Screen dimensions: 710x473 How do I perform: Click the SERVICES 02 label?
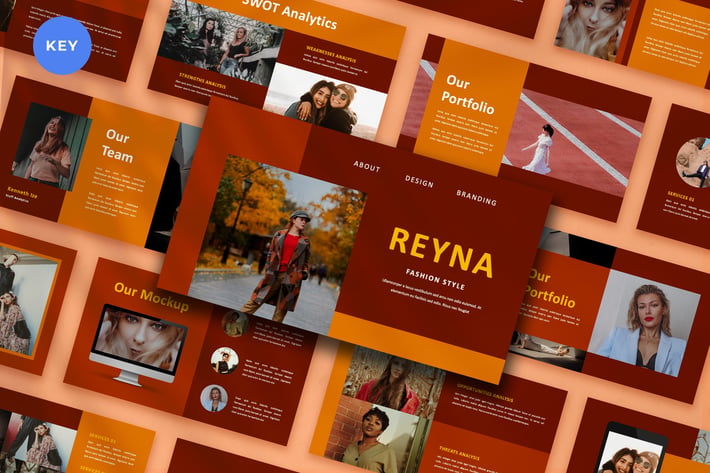(x=681, y=196)
